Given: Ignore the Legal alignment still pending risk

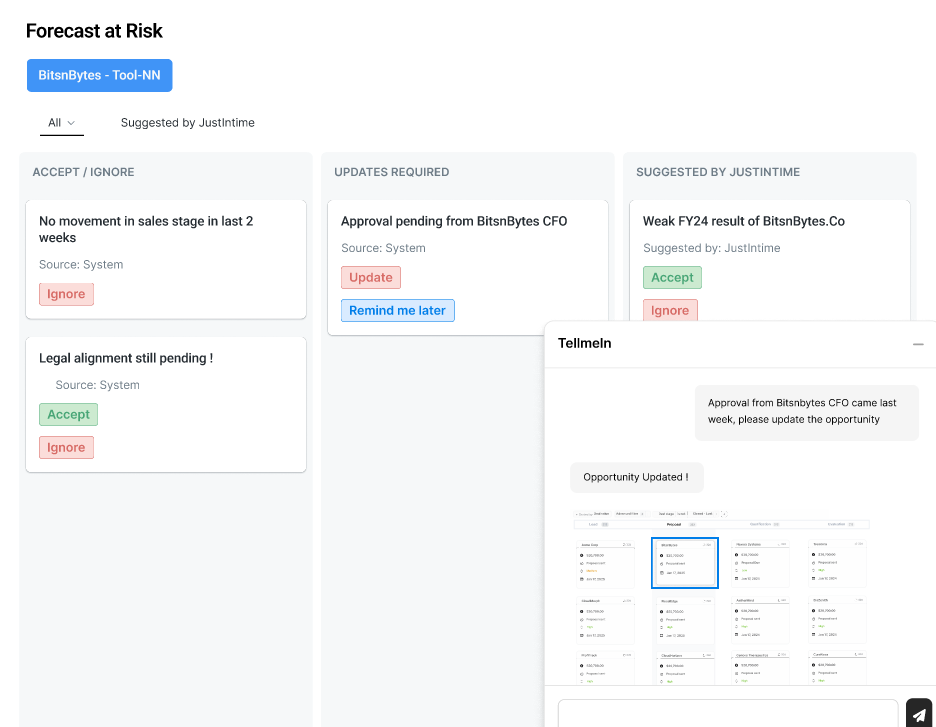Looking at the screenshot, I should pos(66,447).
